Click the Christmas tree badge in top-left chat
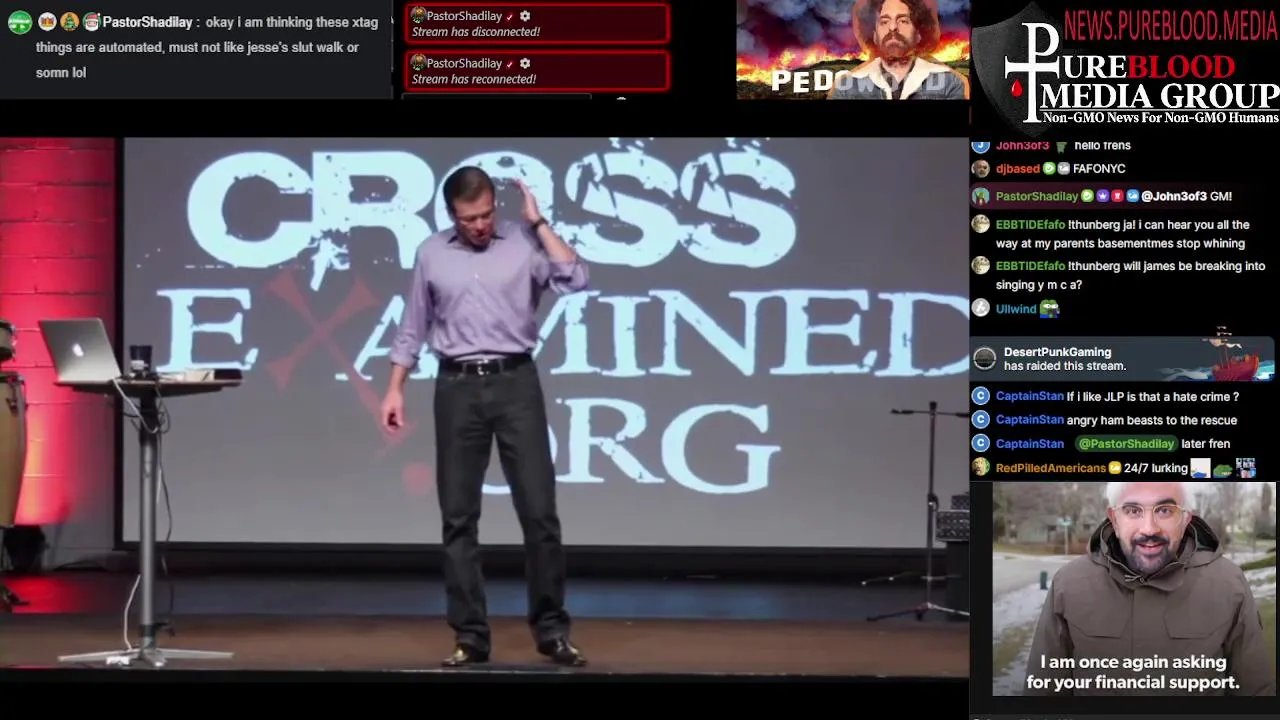The width and height of the screenshot is (1280, 720). [69, 22]
